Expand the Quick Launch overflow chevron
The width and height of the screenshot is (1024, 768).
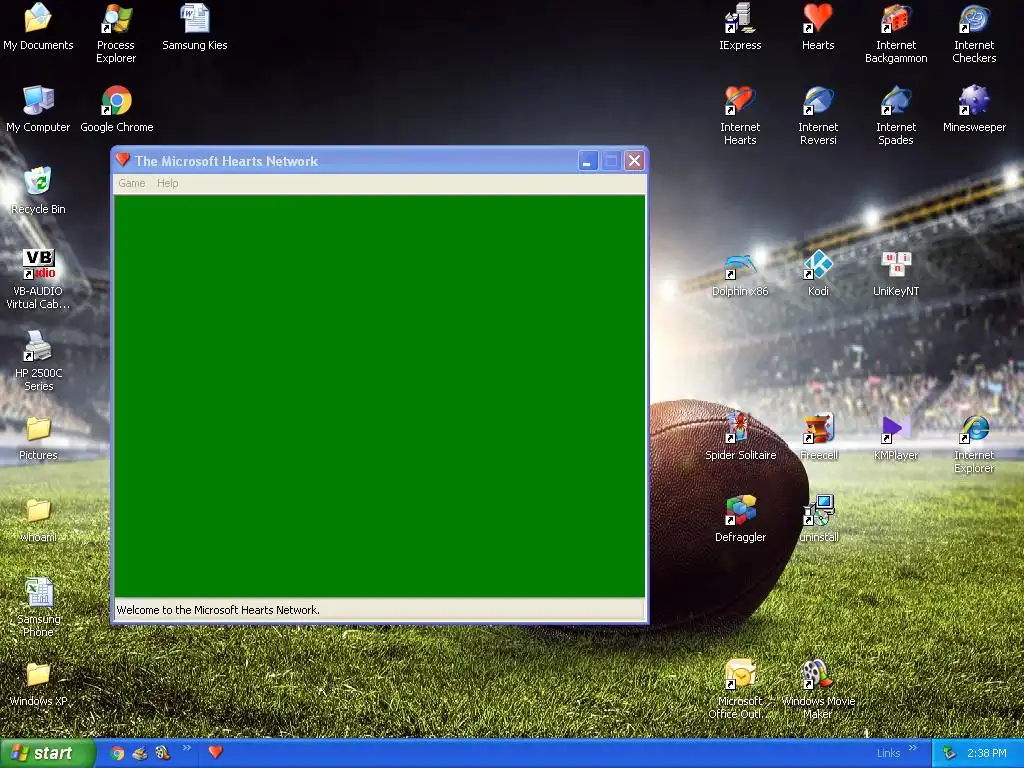pos(187,748)
